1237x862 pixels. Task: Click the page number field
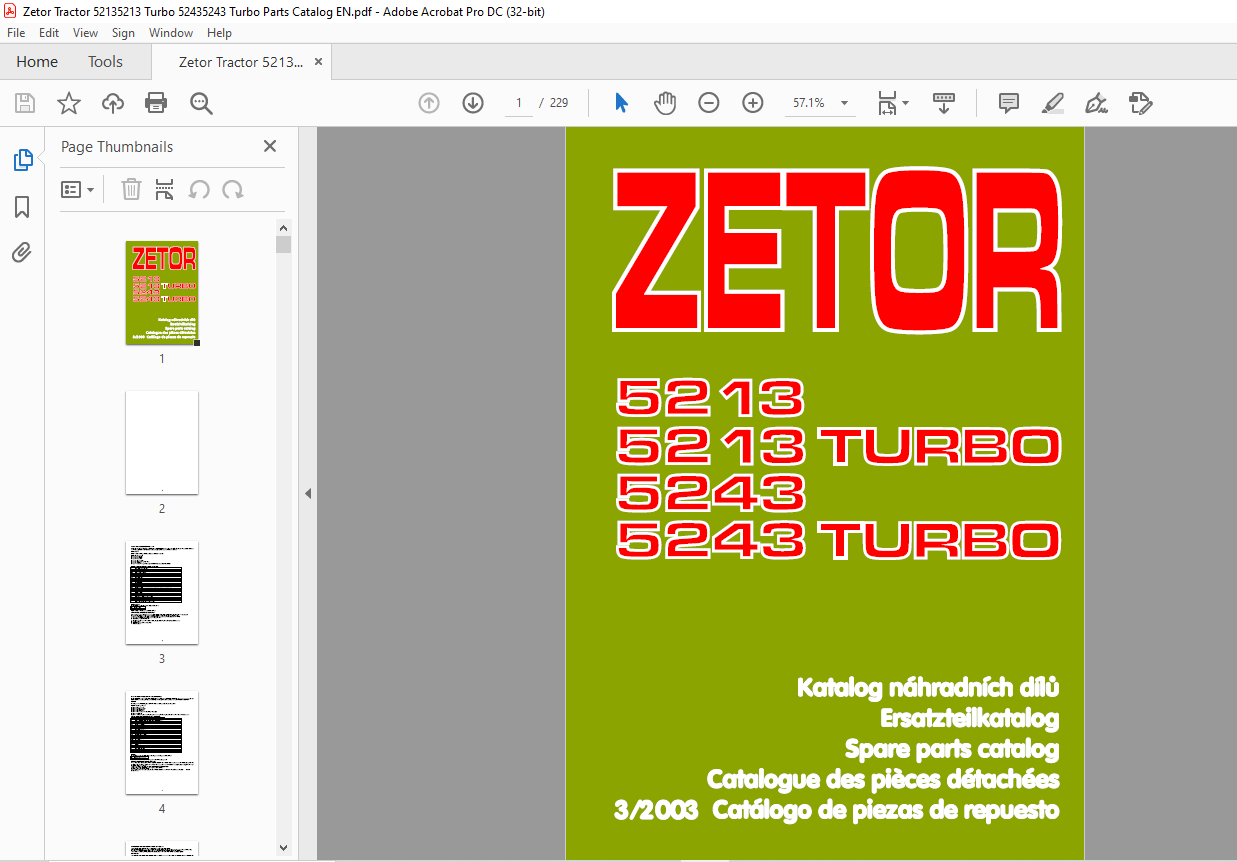[x=519, y=103]
